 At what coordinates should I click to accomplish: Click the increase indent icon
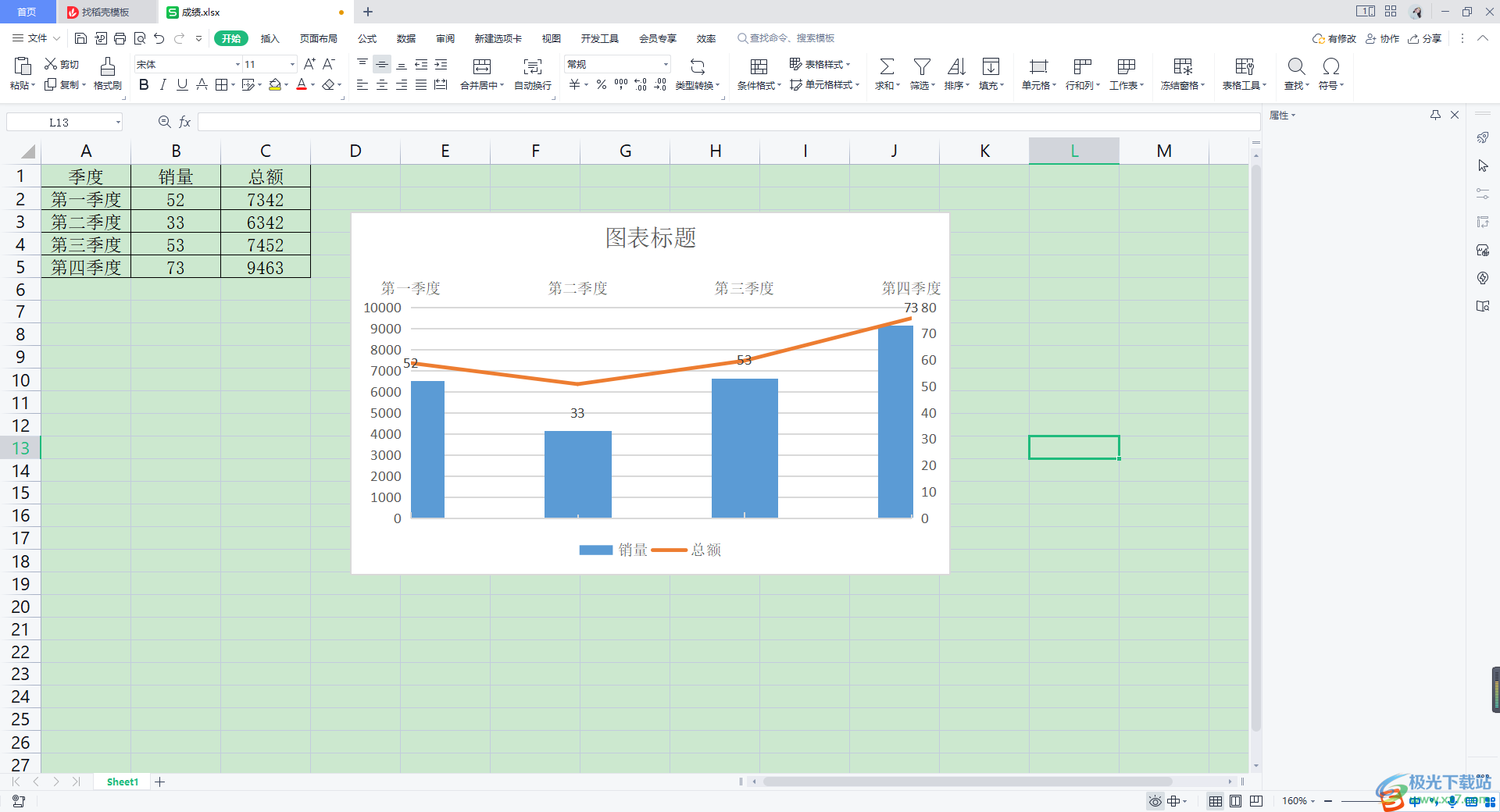(x=441, y=64)
